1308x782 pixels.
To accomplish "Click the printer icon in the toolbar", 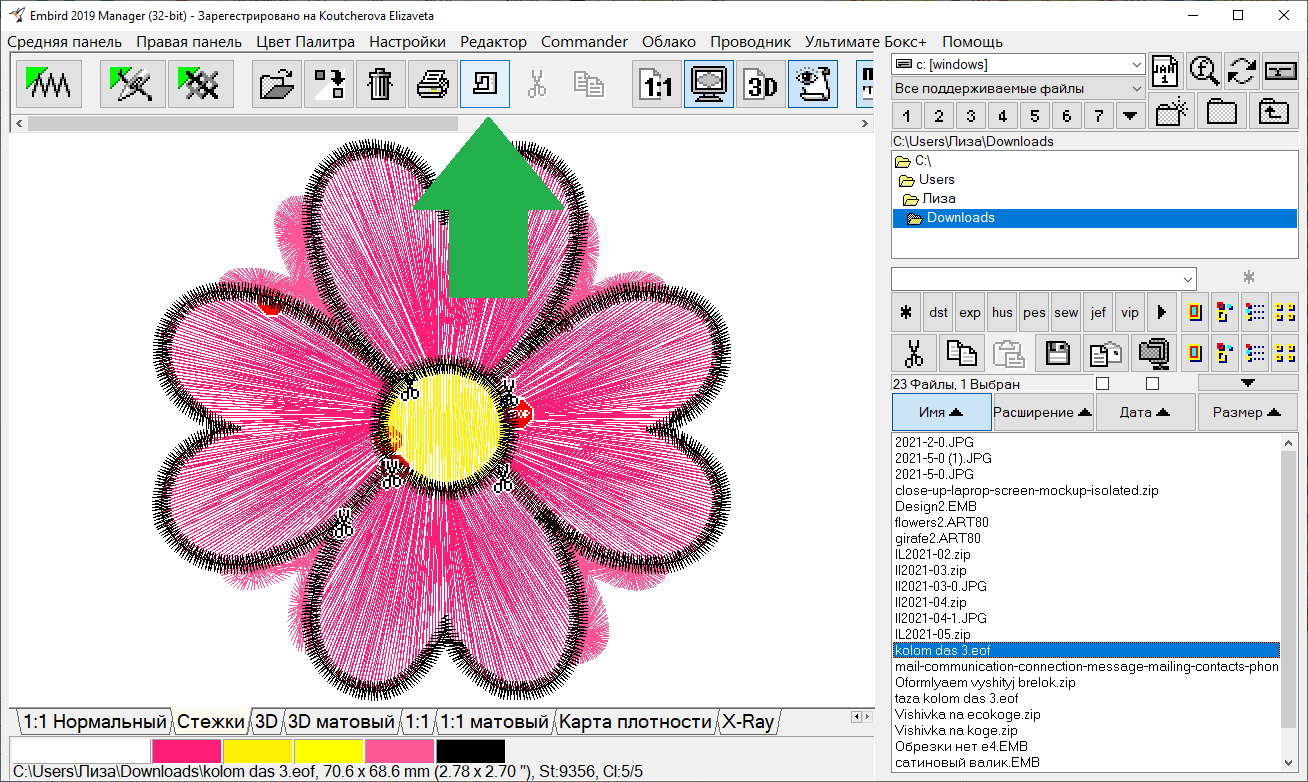I will pos(432,85).
